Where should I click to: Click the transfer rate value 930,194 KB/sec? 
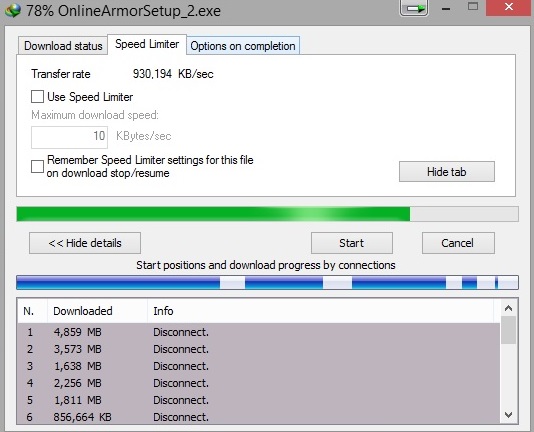pyautogui.click(x=173, y=74)
